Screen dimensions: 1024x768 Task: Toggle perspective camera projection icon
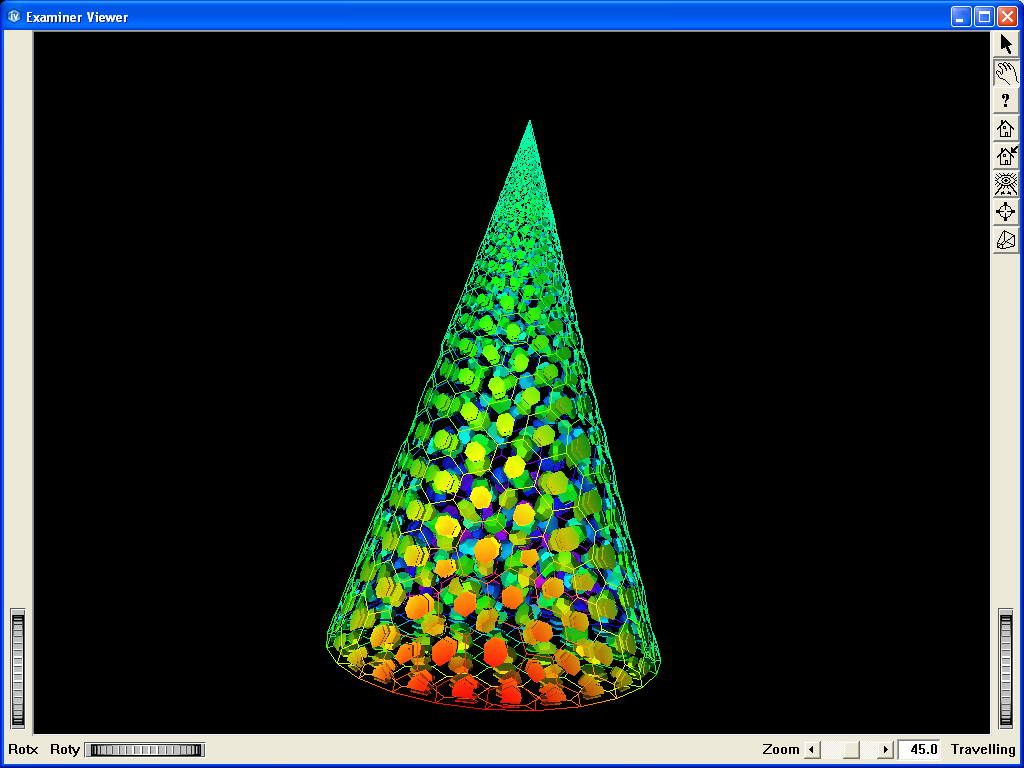[x=1005, y=239]
